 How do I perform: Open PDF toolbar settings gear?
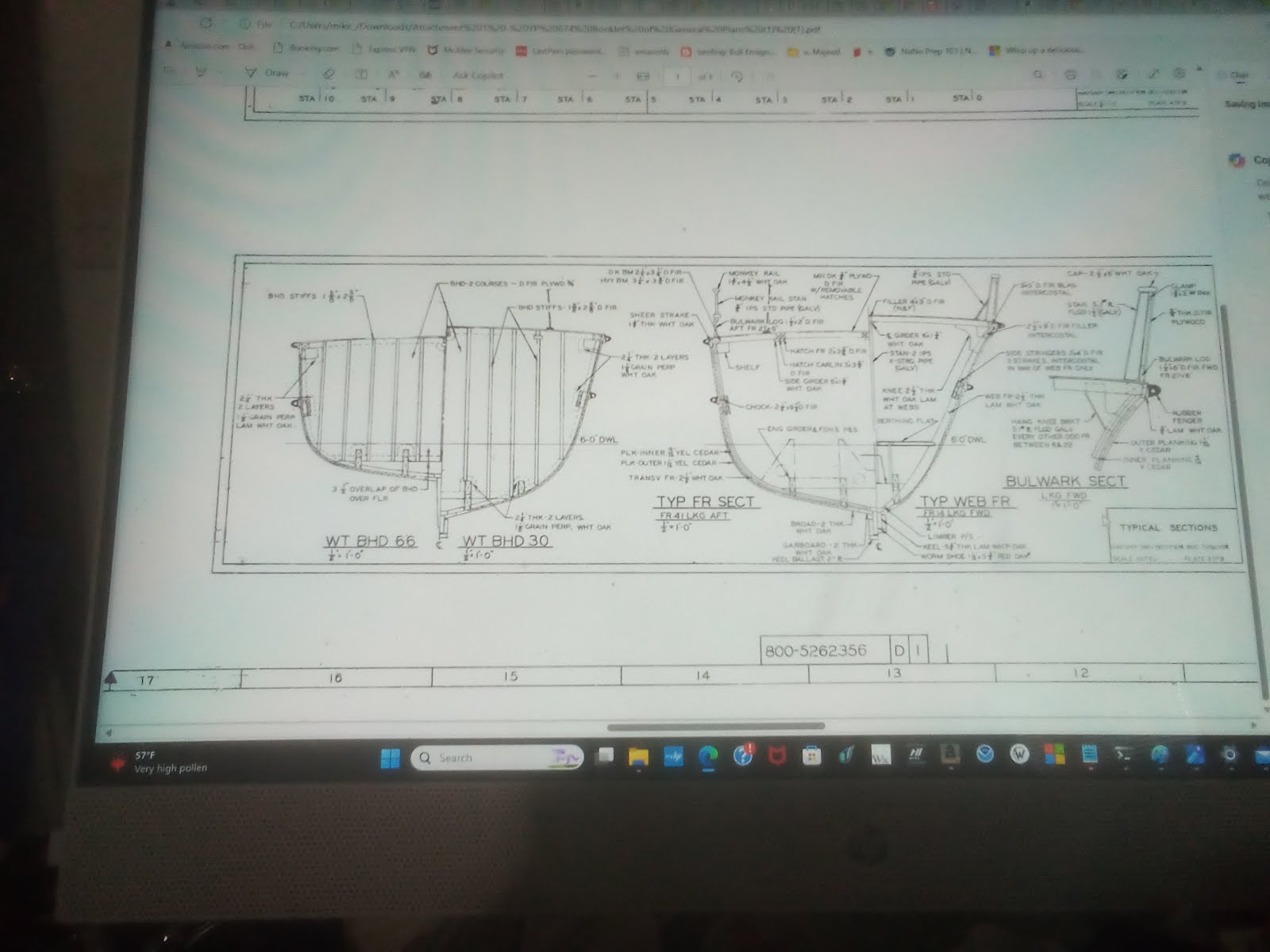1179,73
